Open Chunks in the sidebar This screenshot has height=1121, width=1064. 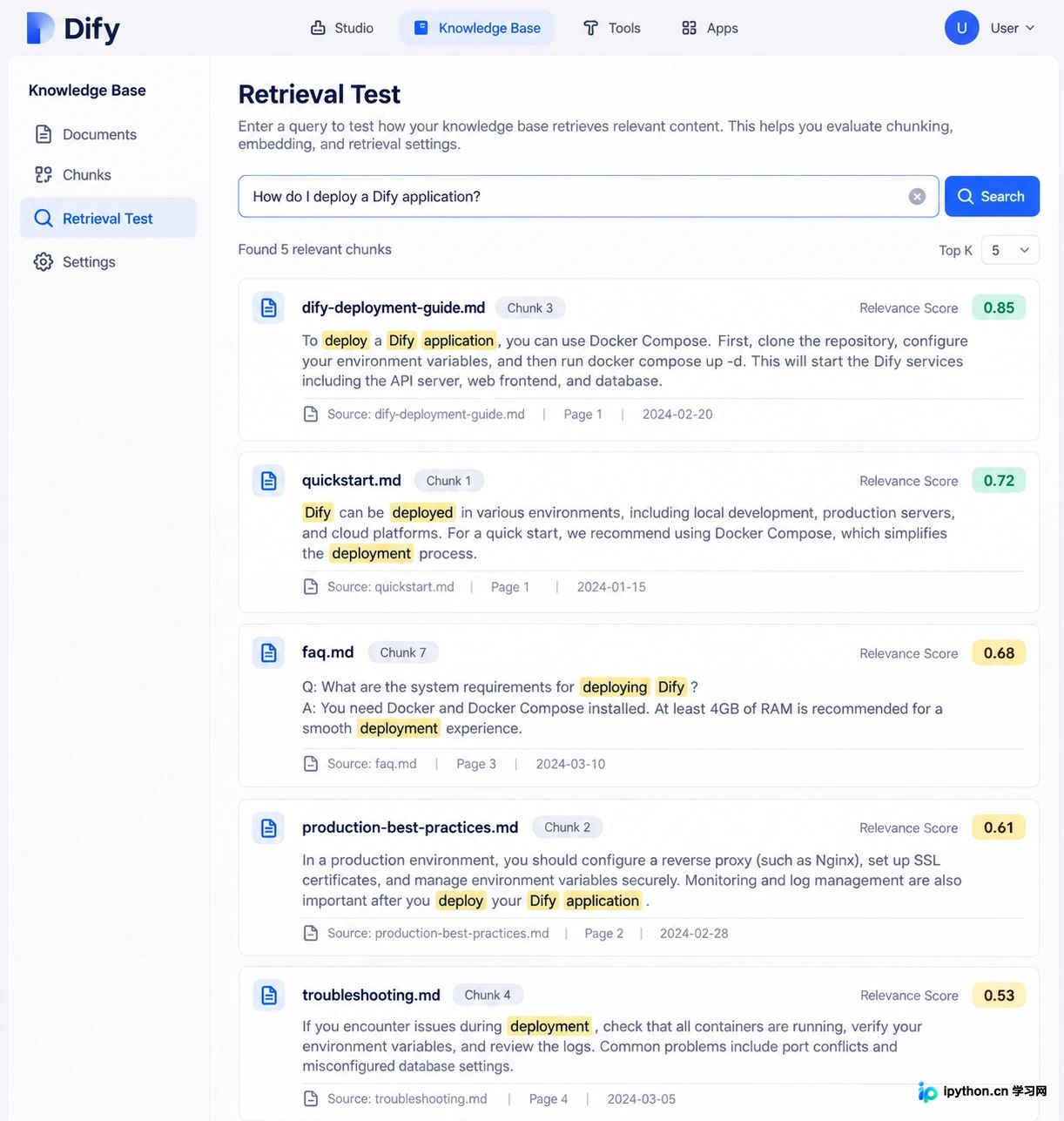109,175
